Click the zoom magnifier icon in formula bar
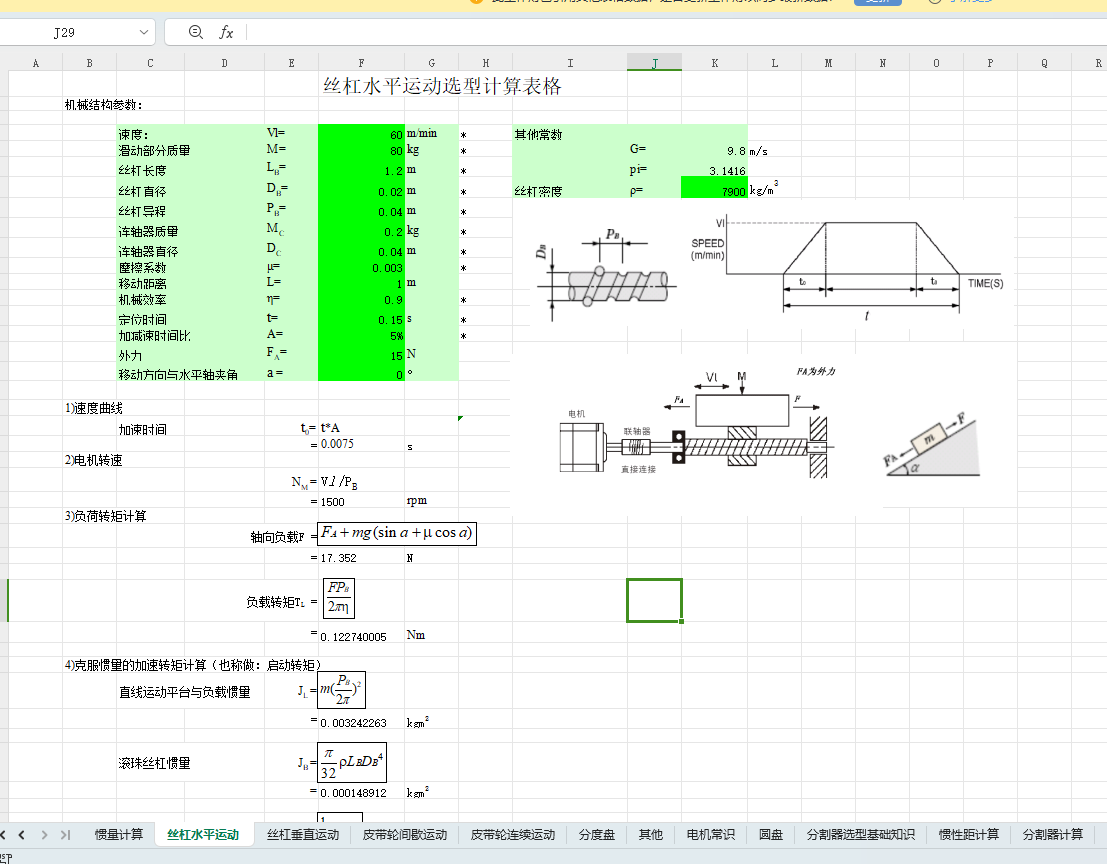Viewport: 1107px width, 864px height. tap(196, 32)
